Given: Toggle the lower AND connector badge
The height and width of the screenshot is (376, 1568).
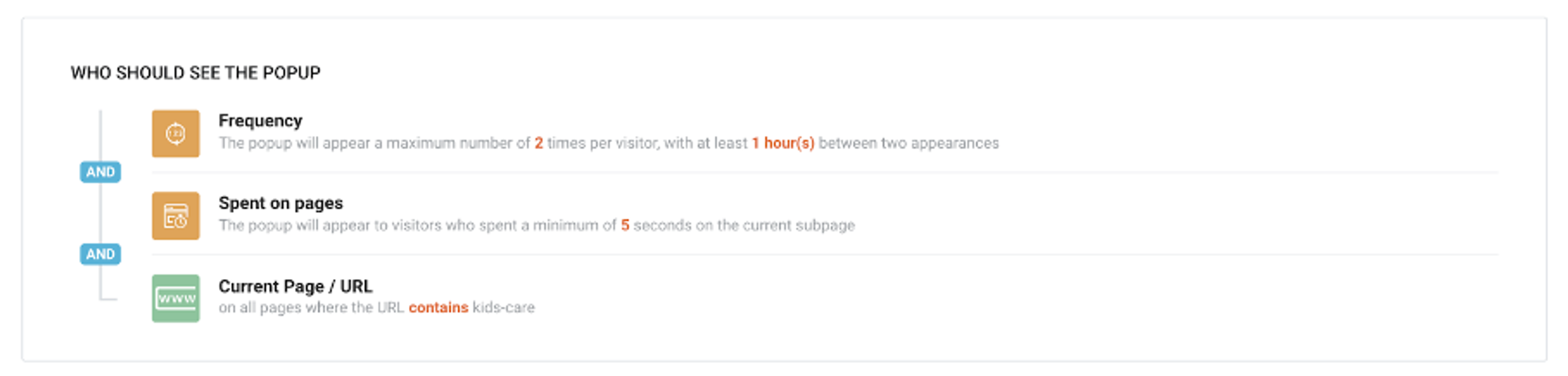Looking at the screenshot, I should [x=100, y=253].
